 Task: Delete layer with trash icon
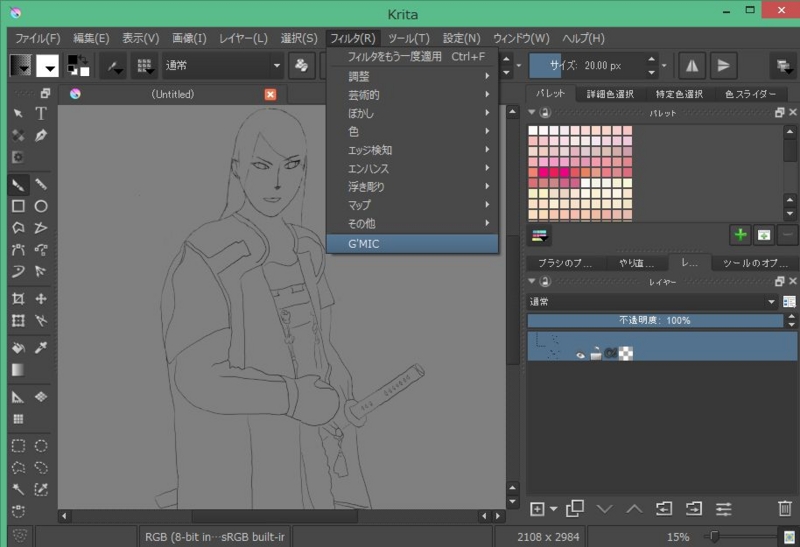(x=785, y=509)
